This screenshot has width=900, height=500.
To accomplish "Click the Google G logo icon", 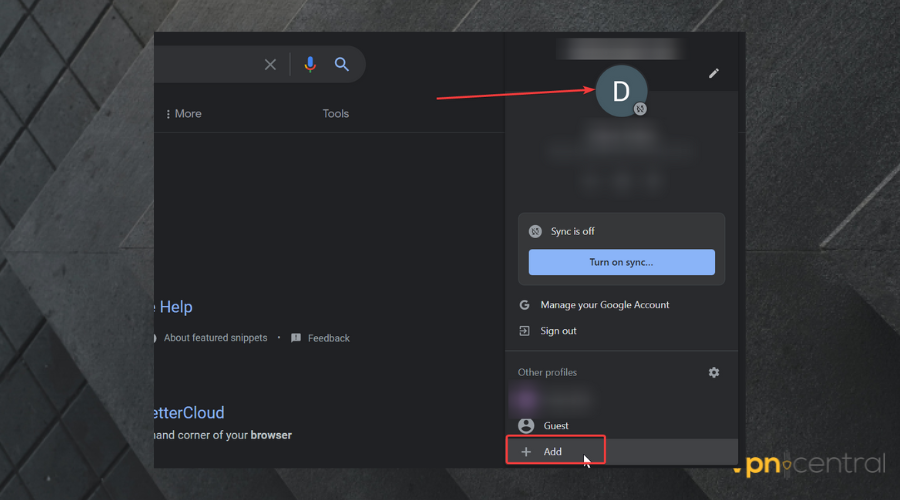I will click(525, 305).
